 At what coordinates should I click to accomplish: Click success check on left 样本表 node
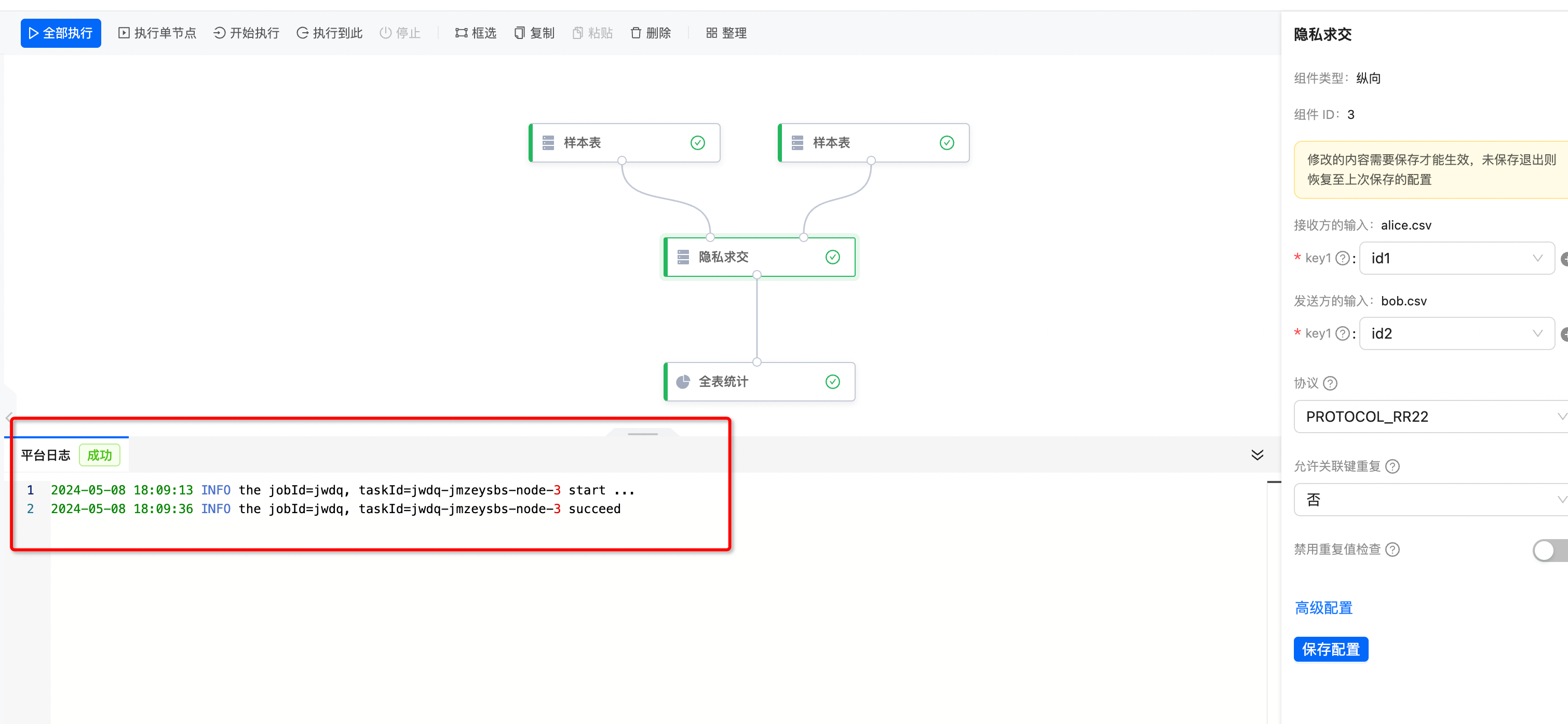[698, 142]
